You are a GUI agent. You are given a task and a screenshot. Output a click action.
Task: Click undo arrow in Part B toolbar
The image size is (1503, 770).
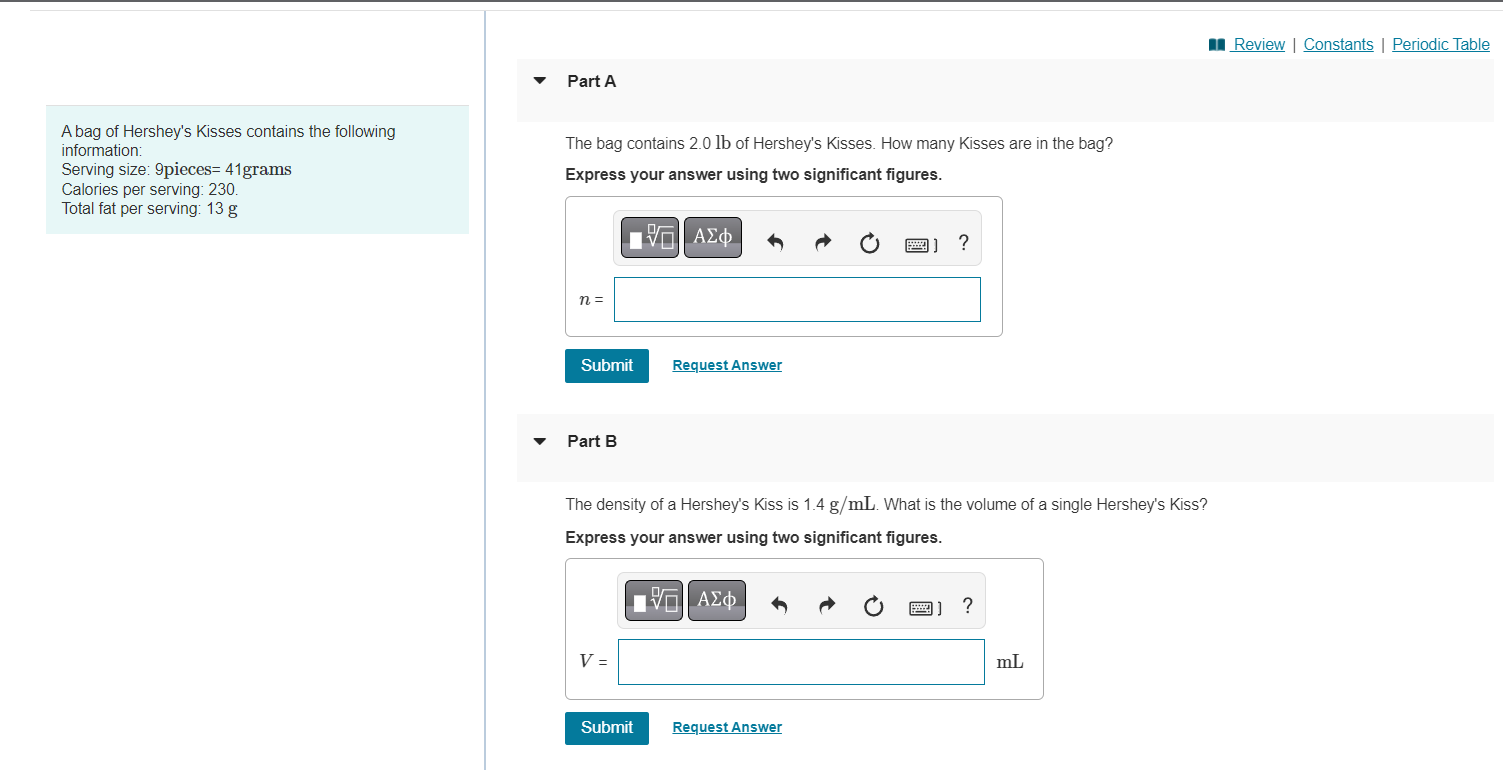click(778, 605)
